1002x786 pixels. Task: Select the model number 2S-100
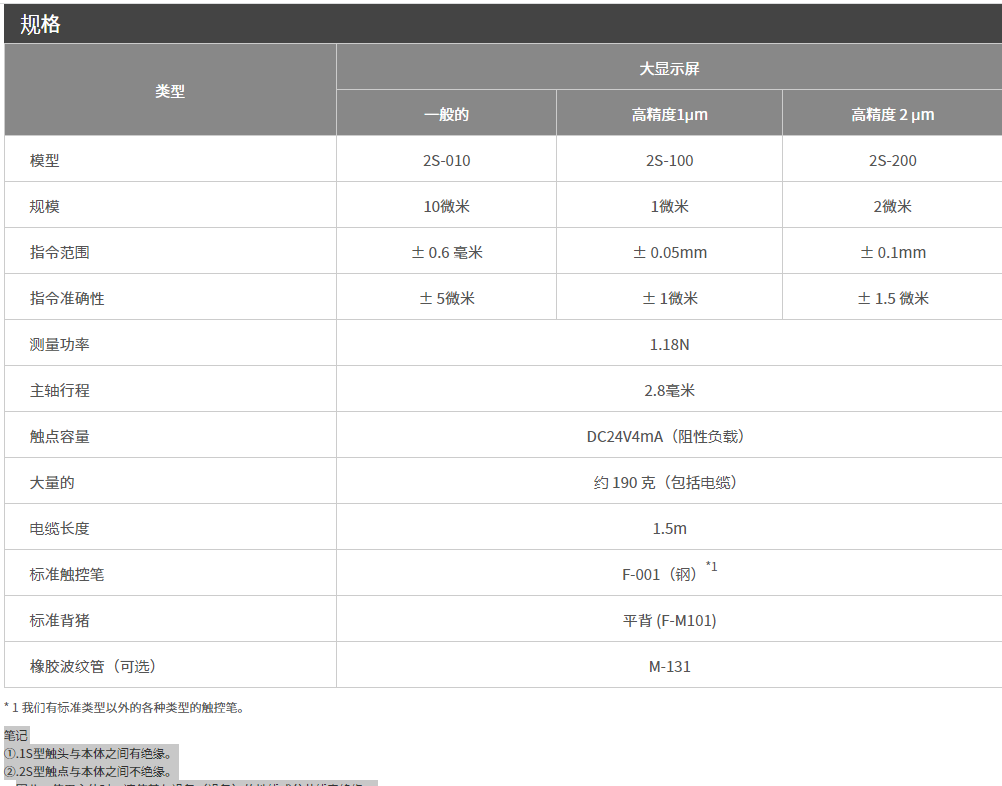pyautogui.click(x=668, y=159)
